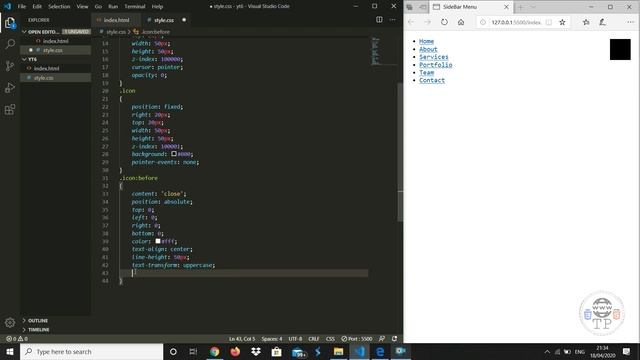Open the editor More Actions ellipsis
640x360 pixels.
[393, 20]
